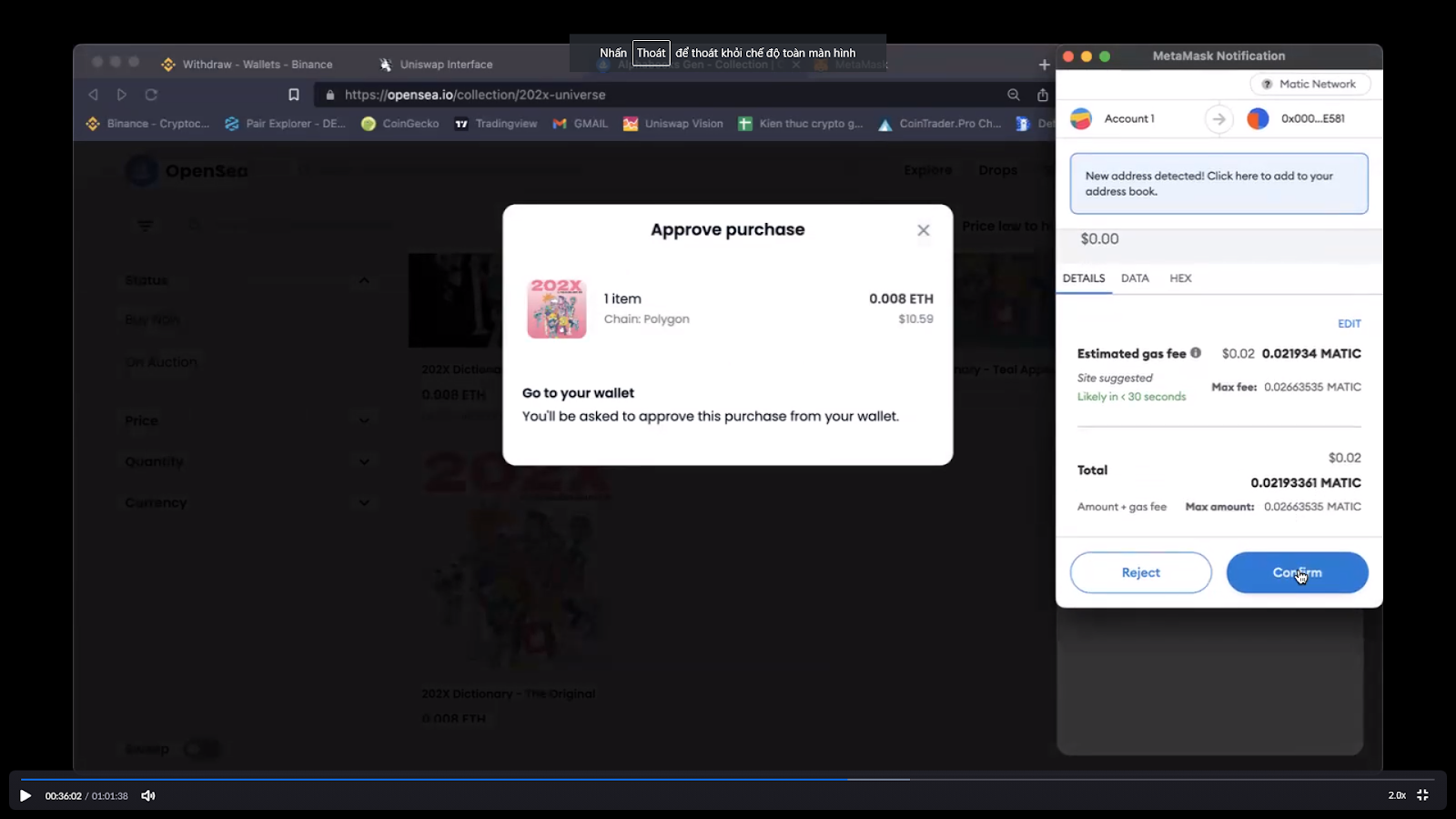Screen dimensions: 1456x819
Task: Click the New address detected notice
Action: tap(1218, 184)
